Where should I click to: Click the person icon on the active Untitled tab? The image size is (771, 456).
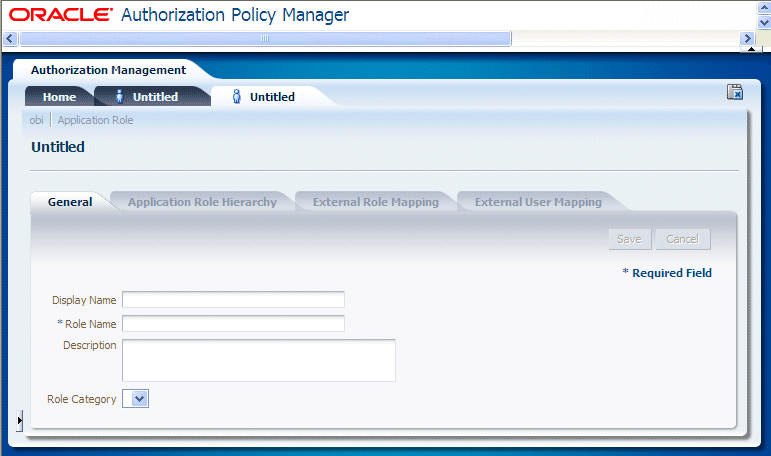(x=237, y=96)
